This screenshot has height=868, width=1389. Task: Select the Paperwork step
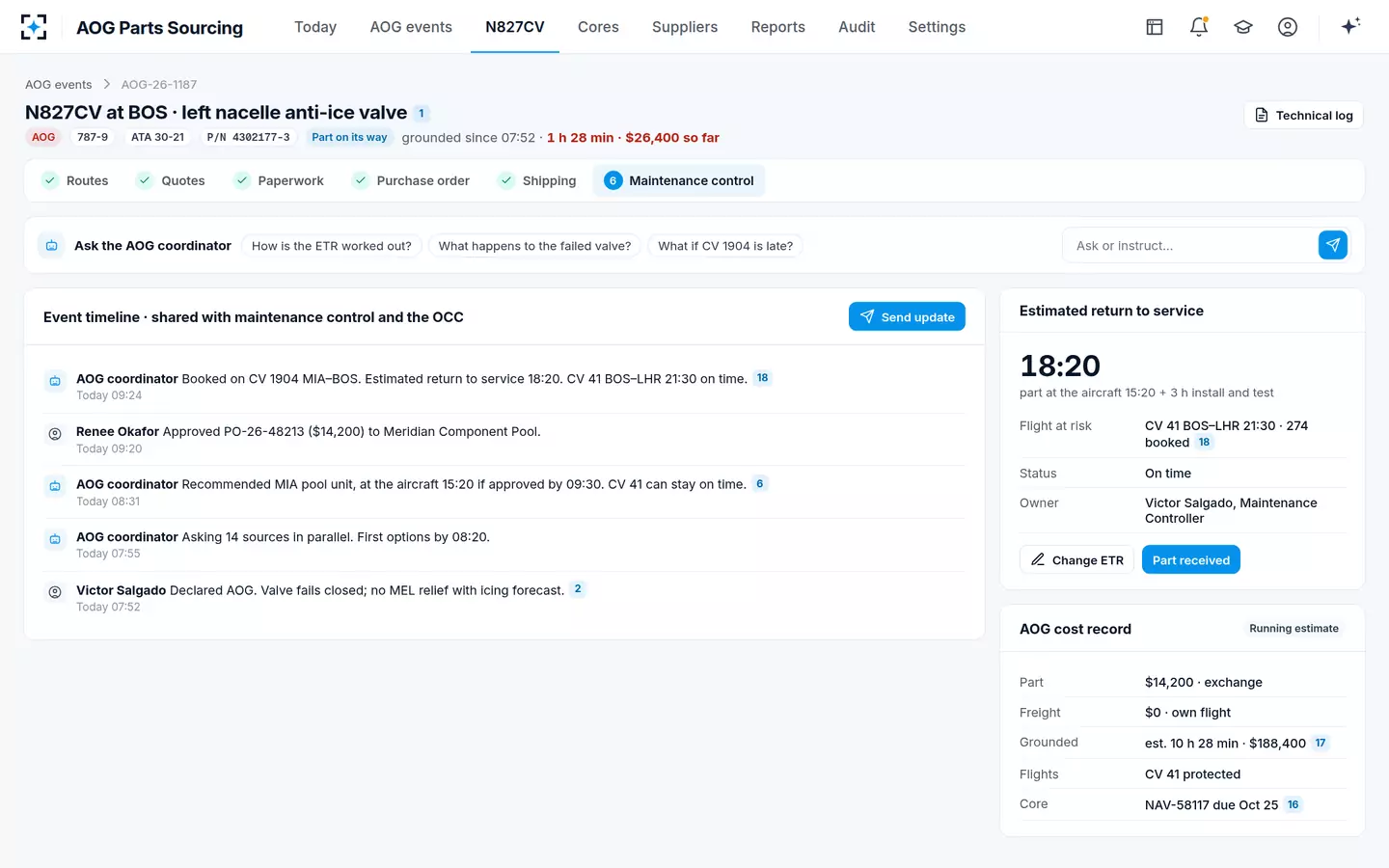(279, 180)
